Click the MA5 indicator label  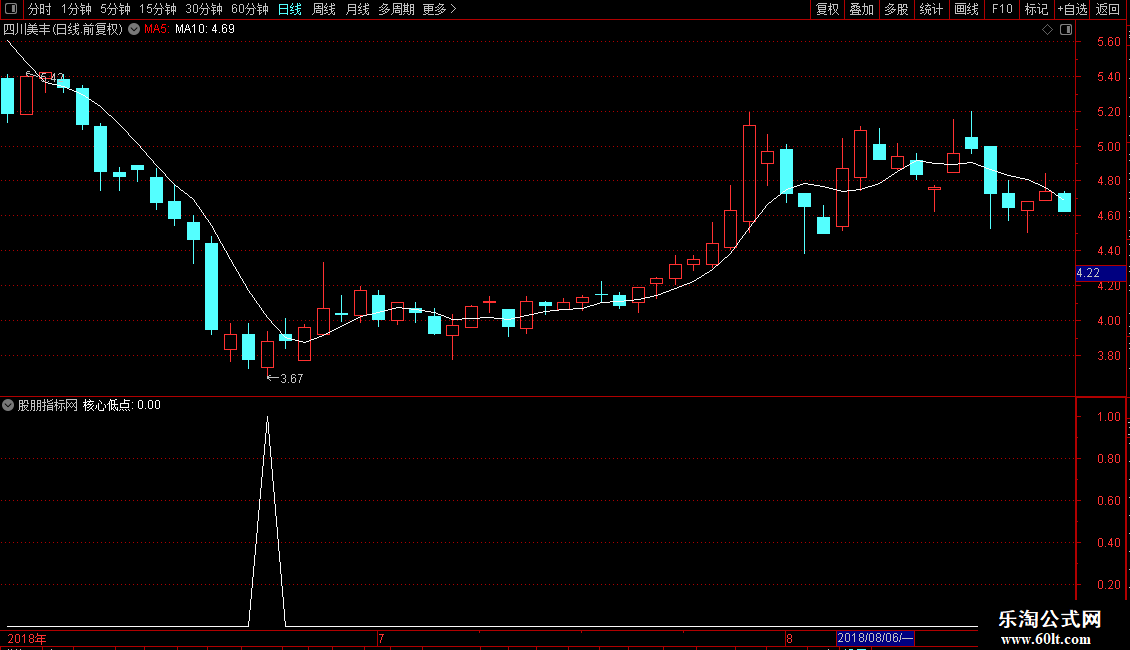tap(156, 29)
